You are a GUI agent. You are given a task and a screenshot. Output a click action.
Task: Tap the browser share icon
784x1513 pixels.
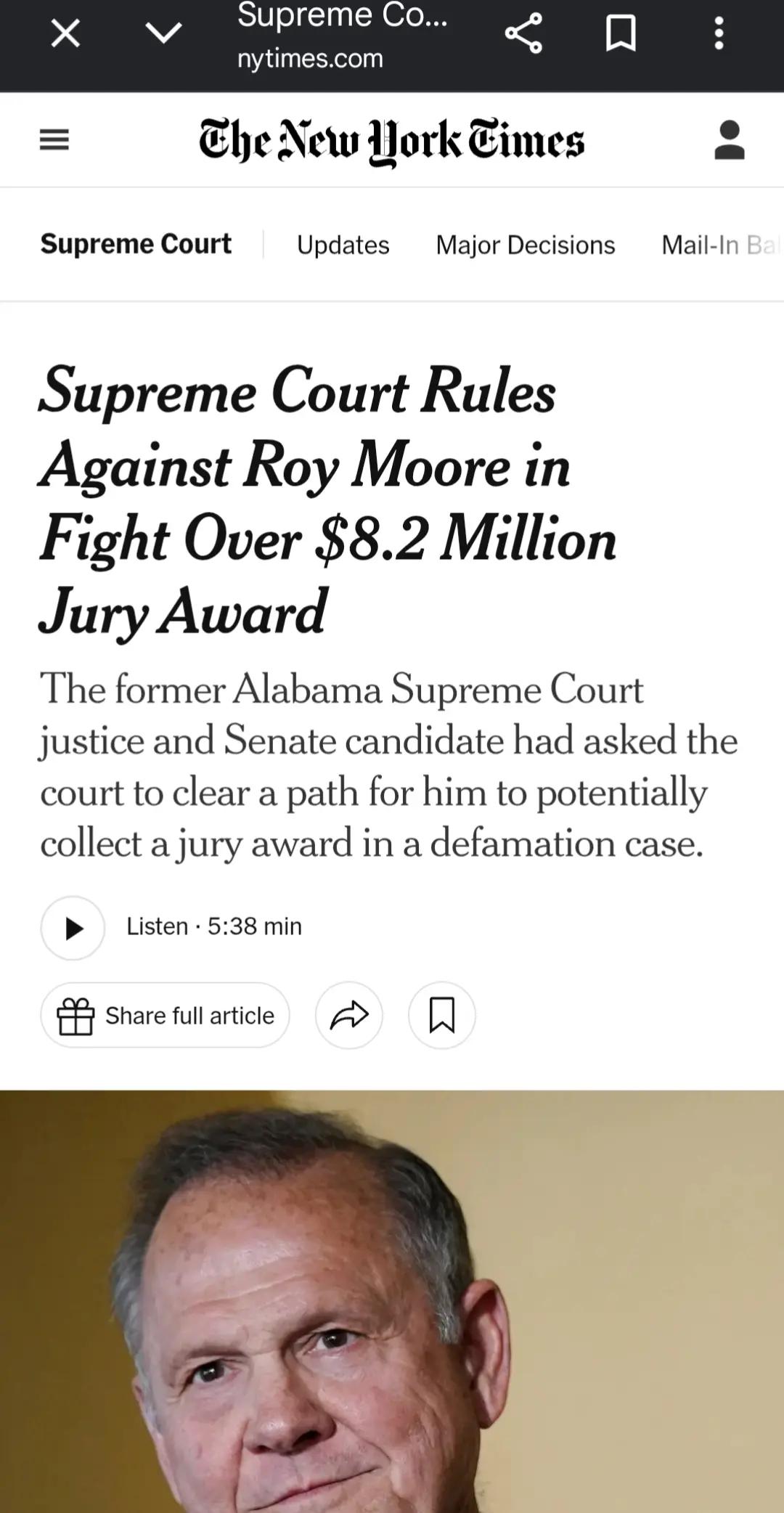523,33
